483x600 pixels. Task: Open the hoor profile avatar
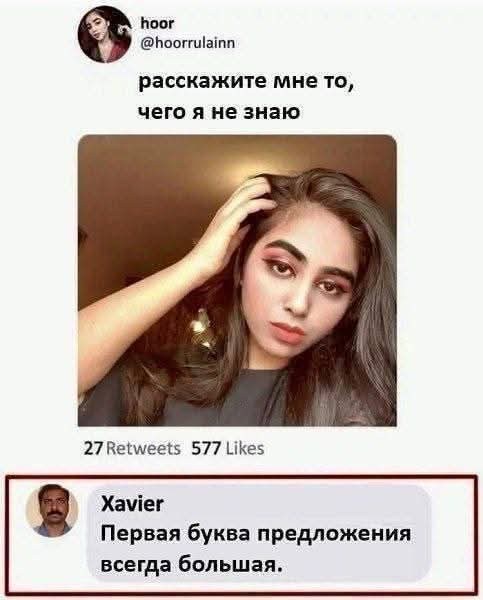pyautogui.click(x=105, y=34)
